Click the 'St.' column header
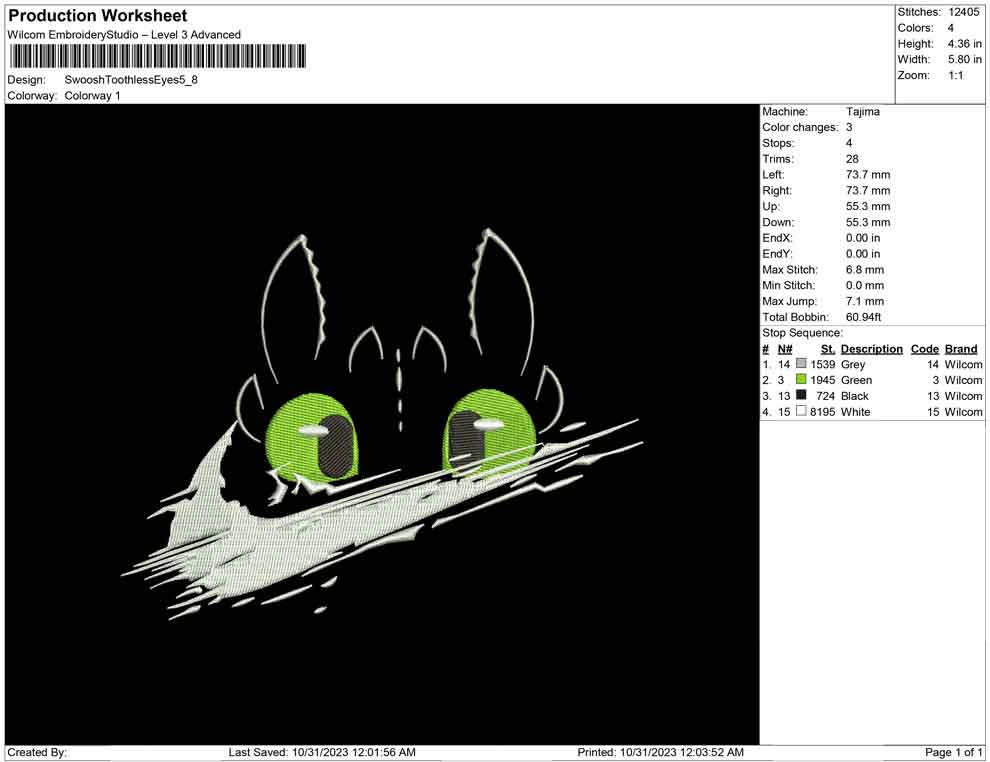Screen dimensions: 990x762 tap(828, 349)
